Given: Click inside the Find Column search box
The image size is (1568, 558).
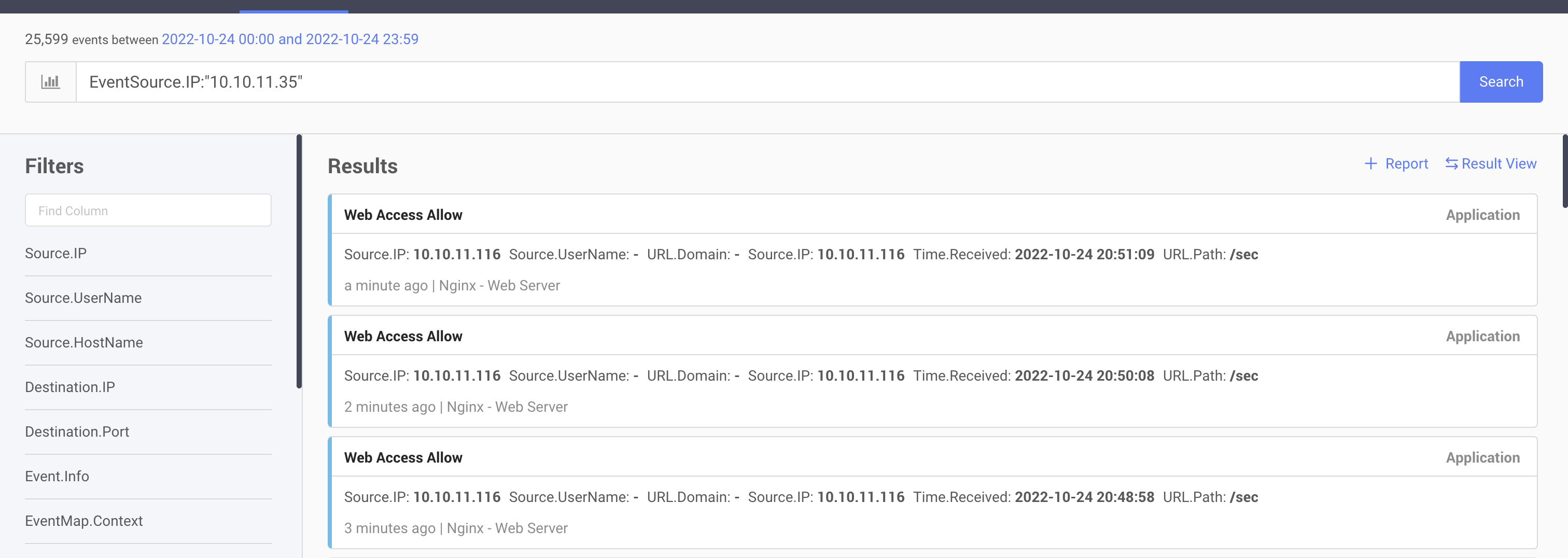Looking at the screenshot, I should pos(148,210).
